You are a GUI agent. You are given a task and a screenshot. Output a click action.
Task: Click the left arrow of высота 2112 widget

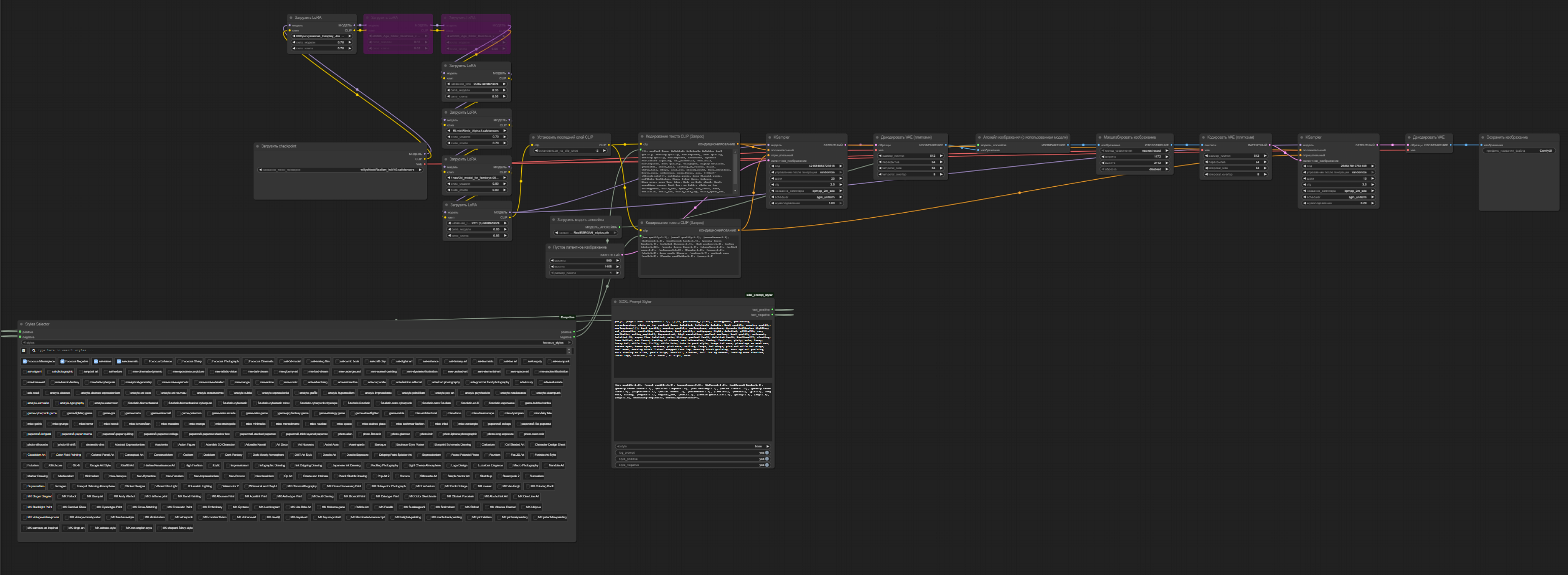coord(1104,163)
